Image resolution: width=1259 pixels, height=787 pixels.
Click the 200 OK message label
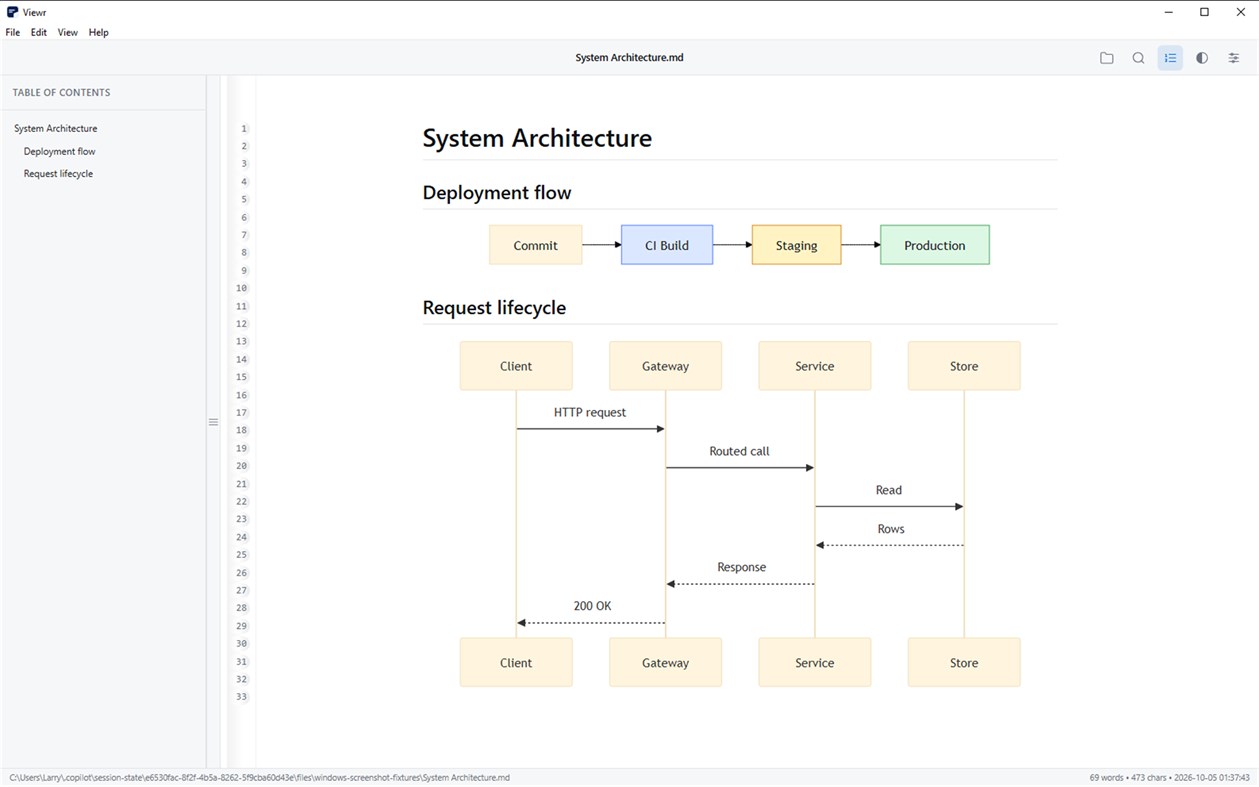592,606
